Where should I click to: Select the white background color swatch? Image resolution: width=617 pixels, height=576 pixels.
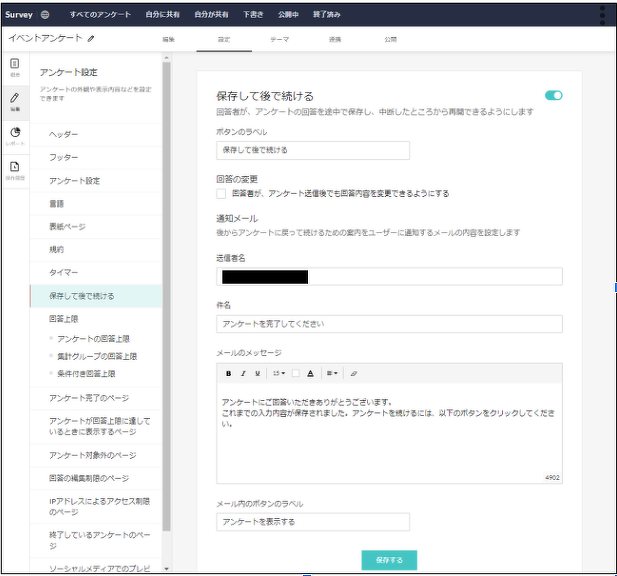tap(295, 373)
